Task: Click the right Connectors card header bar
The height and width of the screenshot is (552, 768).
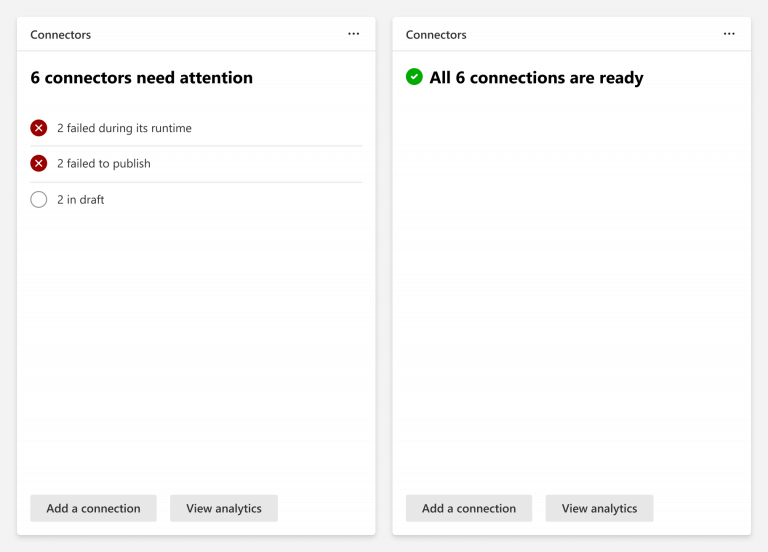Action: tap(572, 34)
